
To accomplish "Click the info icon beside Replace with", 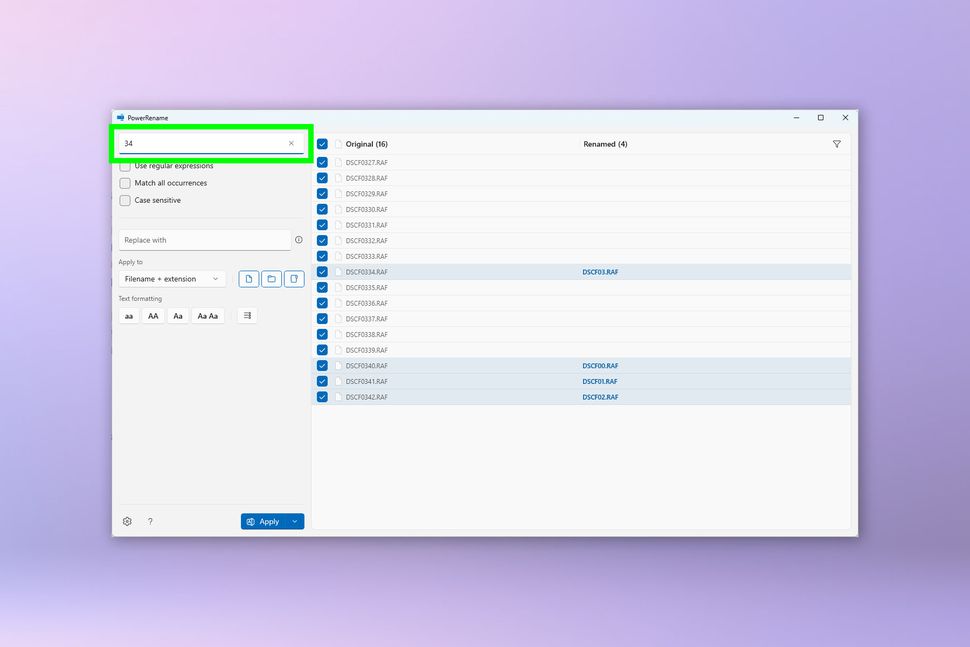I will click(x=298, y=239).
